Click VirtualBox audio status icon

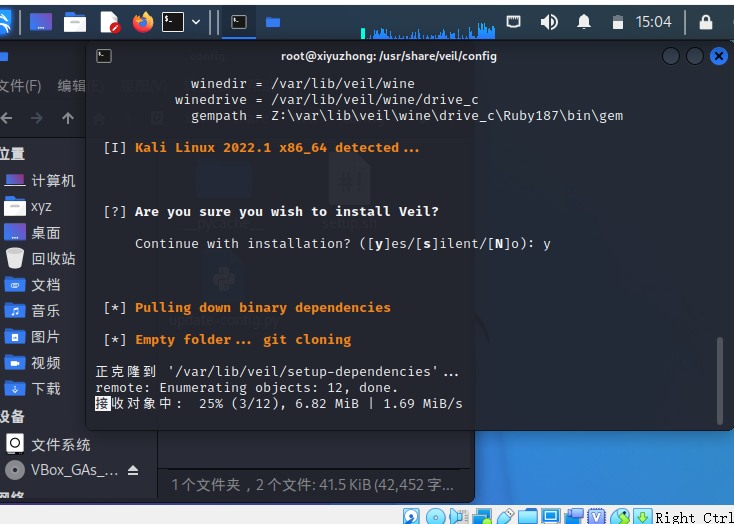coord(458,517)
